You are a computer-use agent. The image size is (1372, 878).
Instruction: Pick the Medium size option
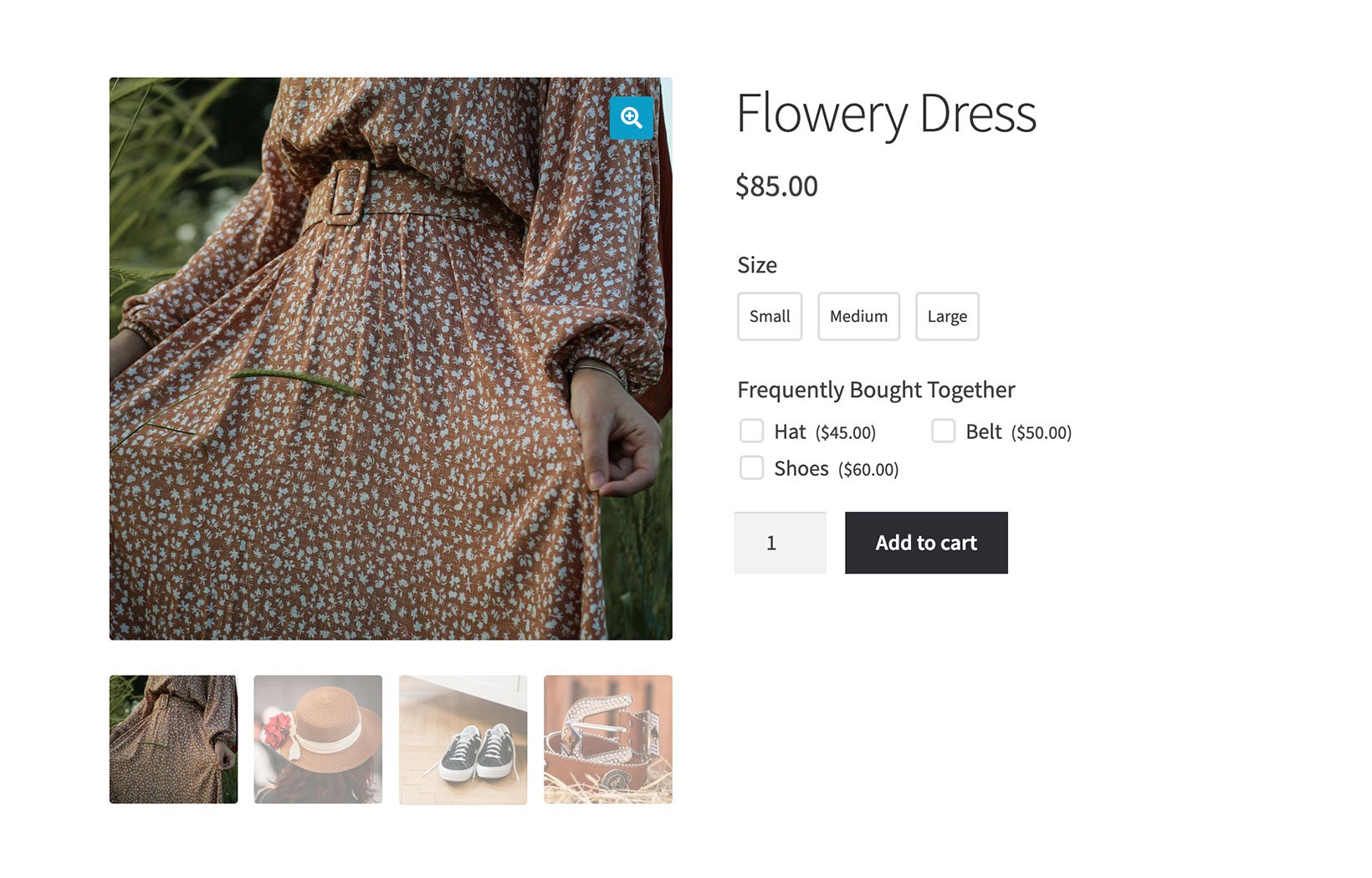point(858,316)
